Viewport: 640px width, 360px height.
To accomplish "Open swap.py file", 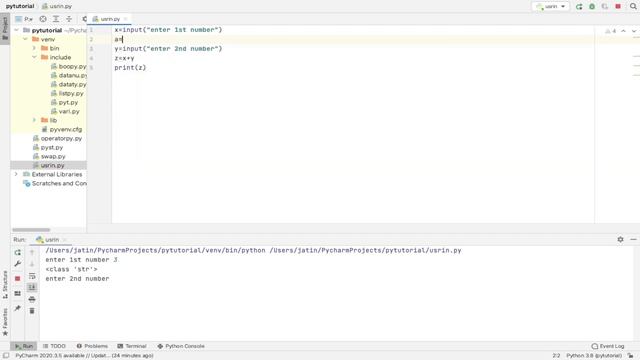I will pos(49,156).
